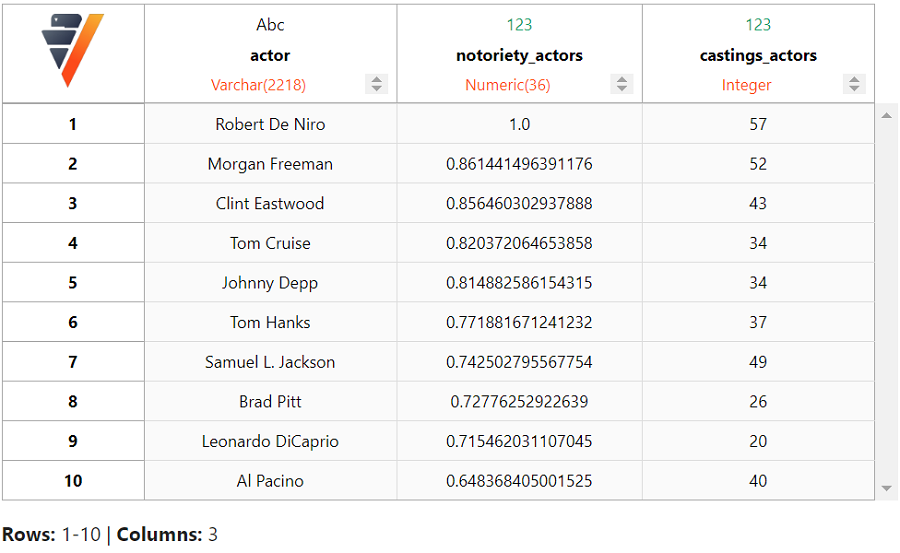Click the sort arrows on notoriety_actors column
This screenshot has height=553, width=900.
622,85
